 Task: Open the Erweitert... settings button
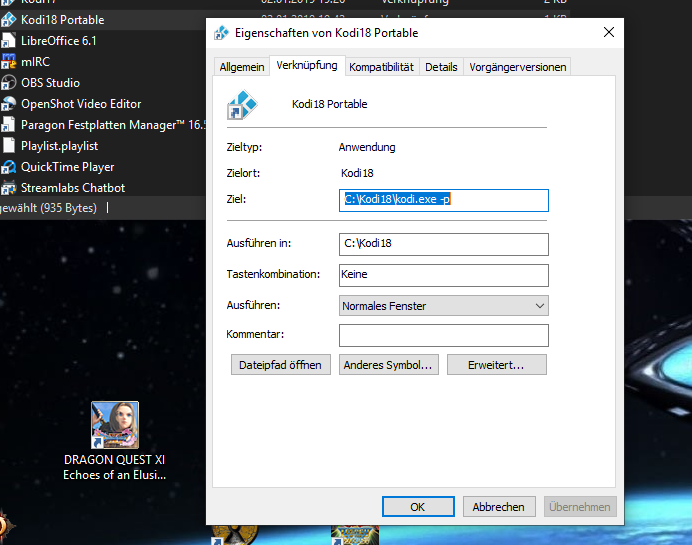coord(497,365)
